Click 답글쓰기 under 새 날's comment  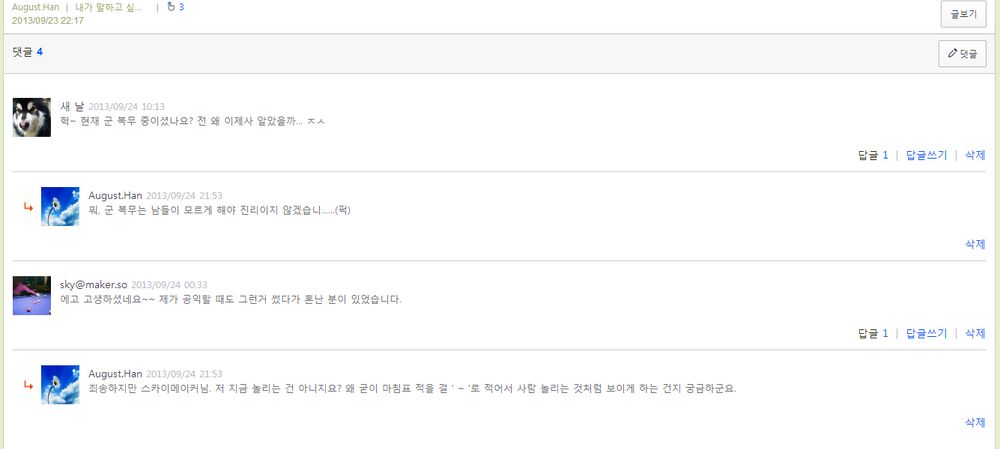(x=926, y=155)
